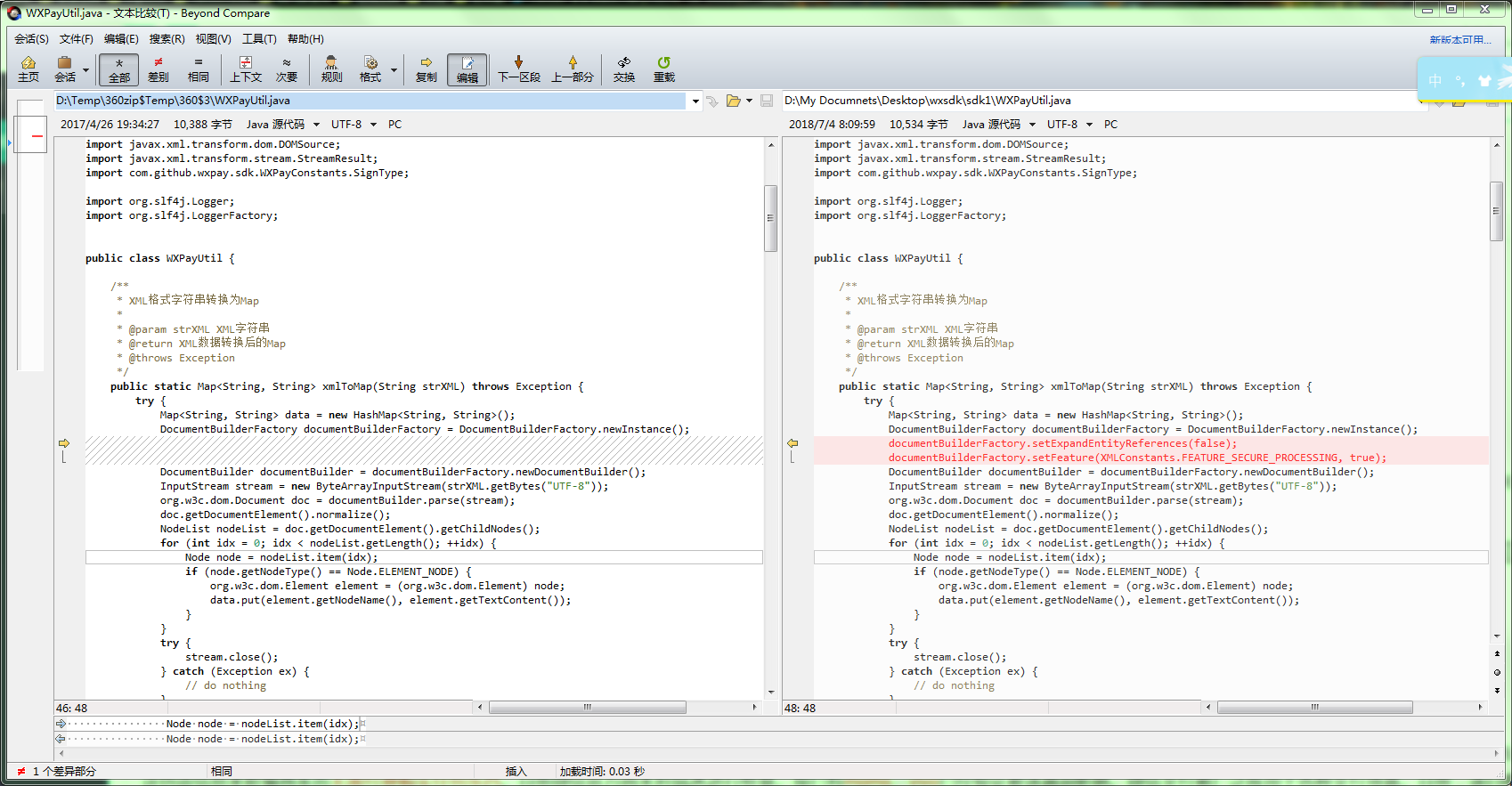Click the 中 input method indicator
The width and height of the screenshot is (1512, 786).
tap(1435, 81)
